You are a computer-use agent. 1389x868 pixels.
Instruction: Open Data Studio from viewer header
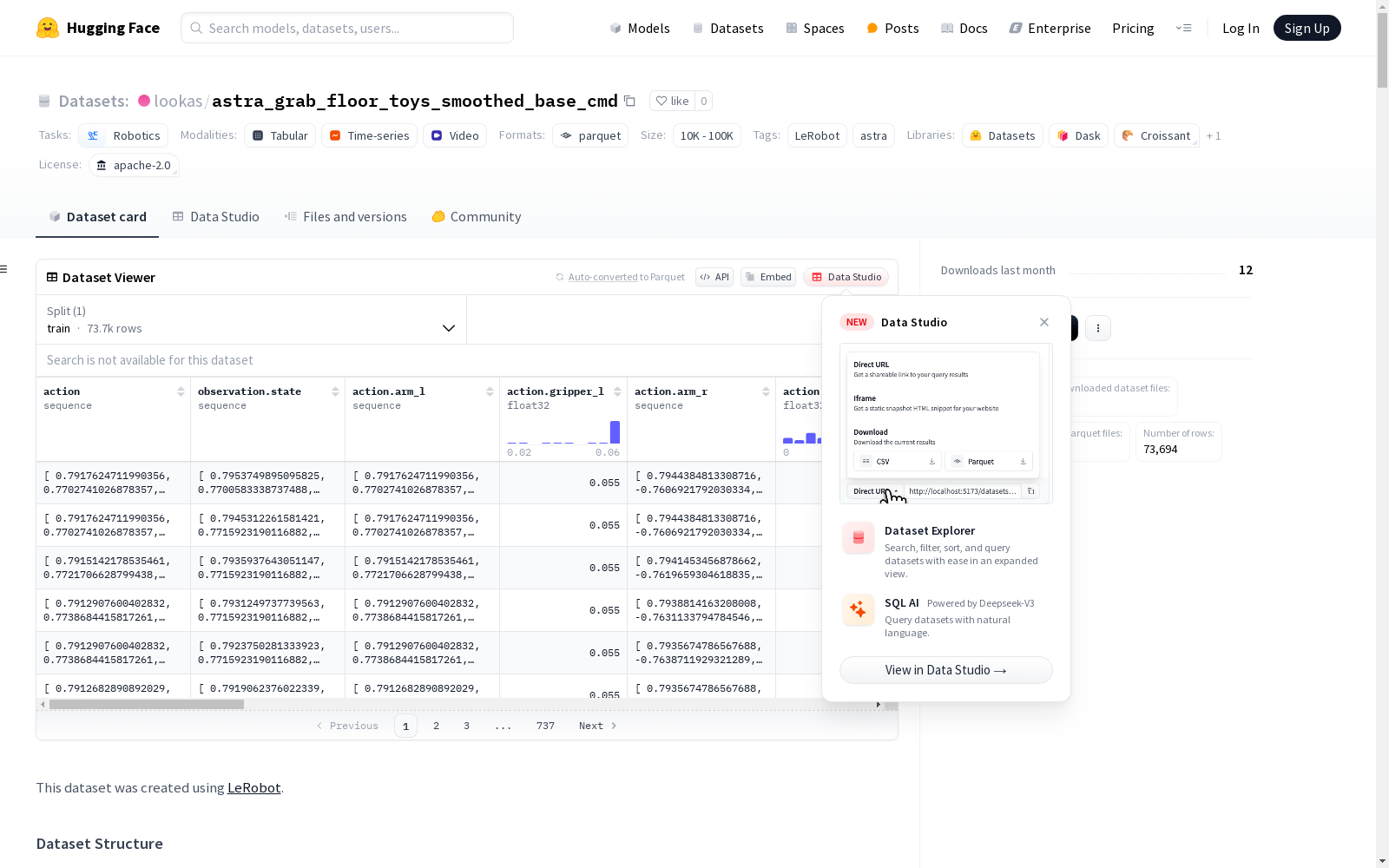click(x=846, y=277)
